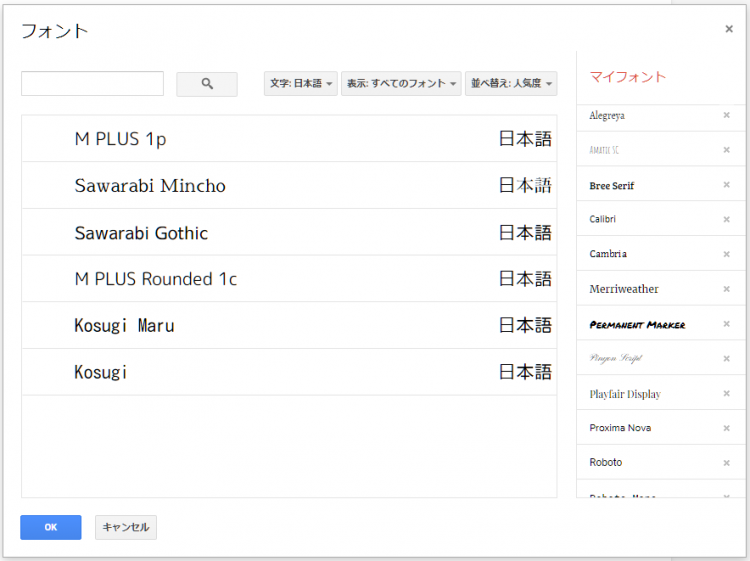Confirm with the blue OK button

(x=51, y=527)
